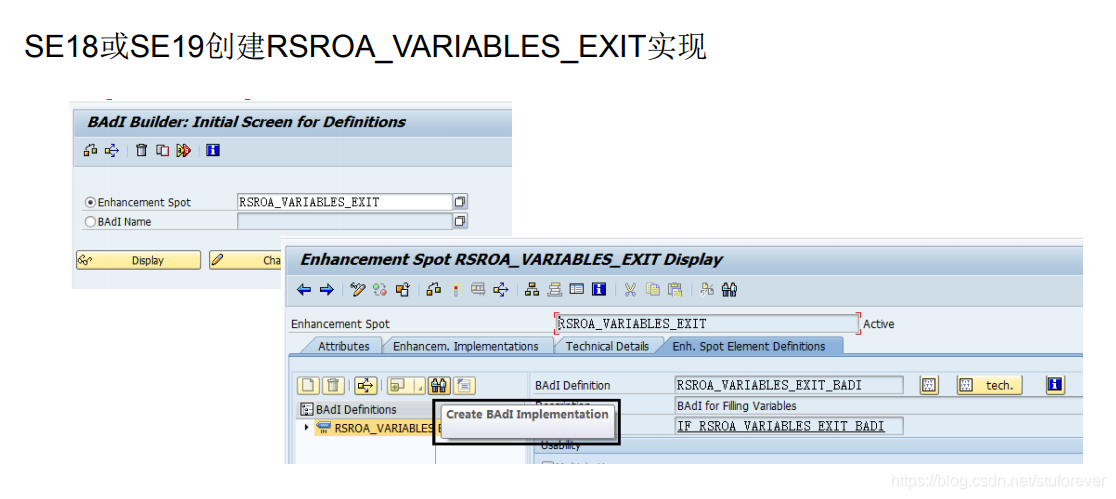Click the Active/Inactive toggle icon in Enhancement Spot toolbar
The width and height of the screenshot is (1116, 499).
(380, 290)
